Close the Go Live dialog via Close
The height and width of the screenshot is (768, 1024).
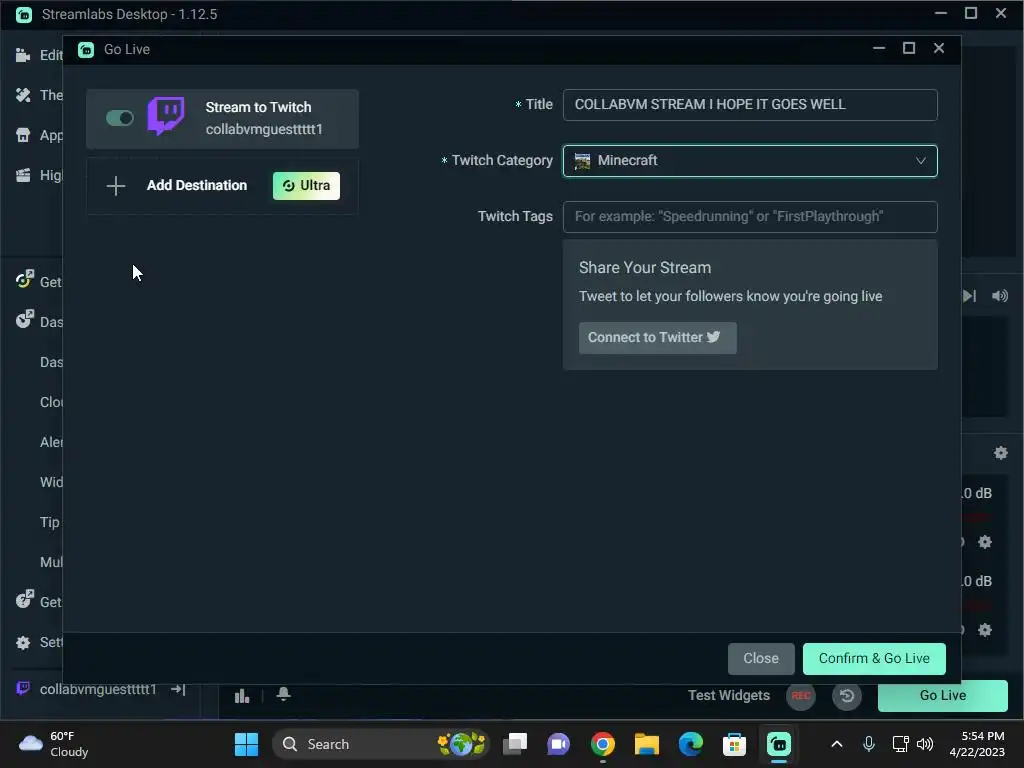(x=761, y=658)
